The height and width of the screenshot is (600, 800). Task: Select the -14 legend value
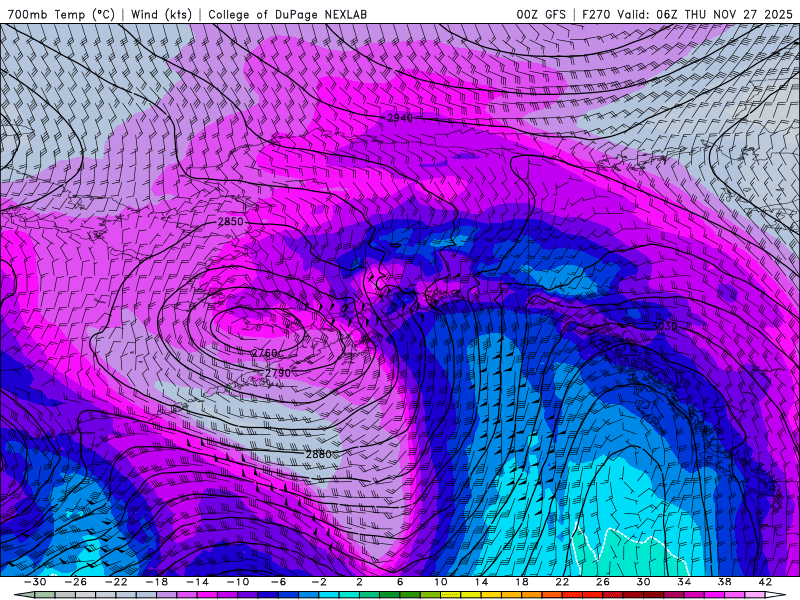(x=197, y=582)
